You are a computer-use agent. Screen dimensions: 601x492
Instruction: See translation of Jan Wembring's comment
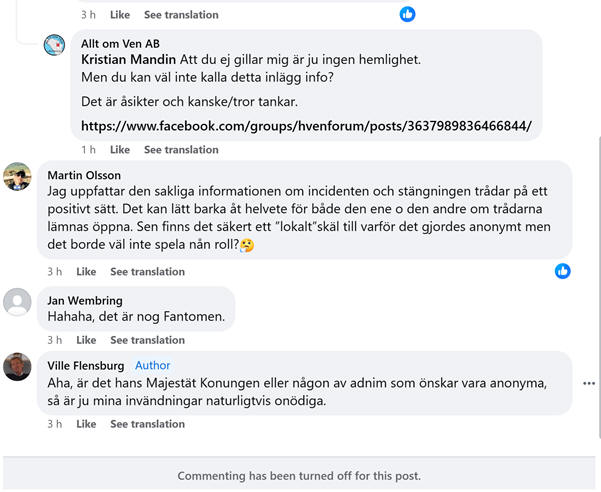(x=148, y=340)
